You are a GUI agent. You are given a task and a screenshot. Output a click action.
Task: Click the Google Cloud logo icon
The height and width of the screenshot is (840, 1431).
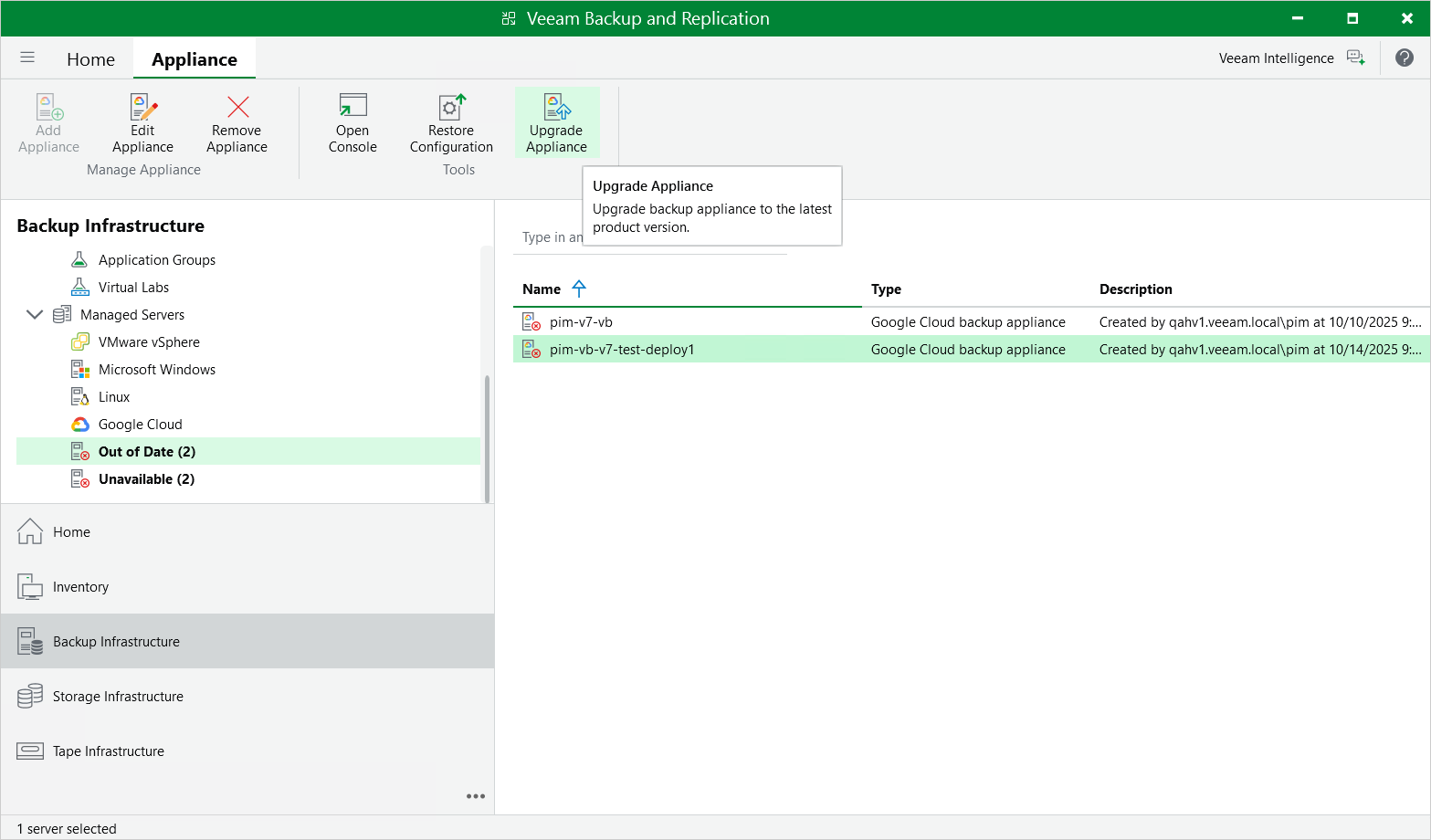pos(80,424)
